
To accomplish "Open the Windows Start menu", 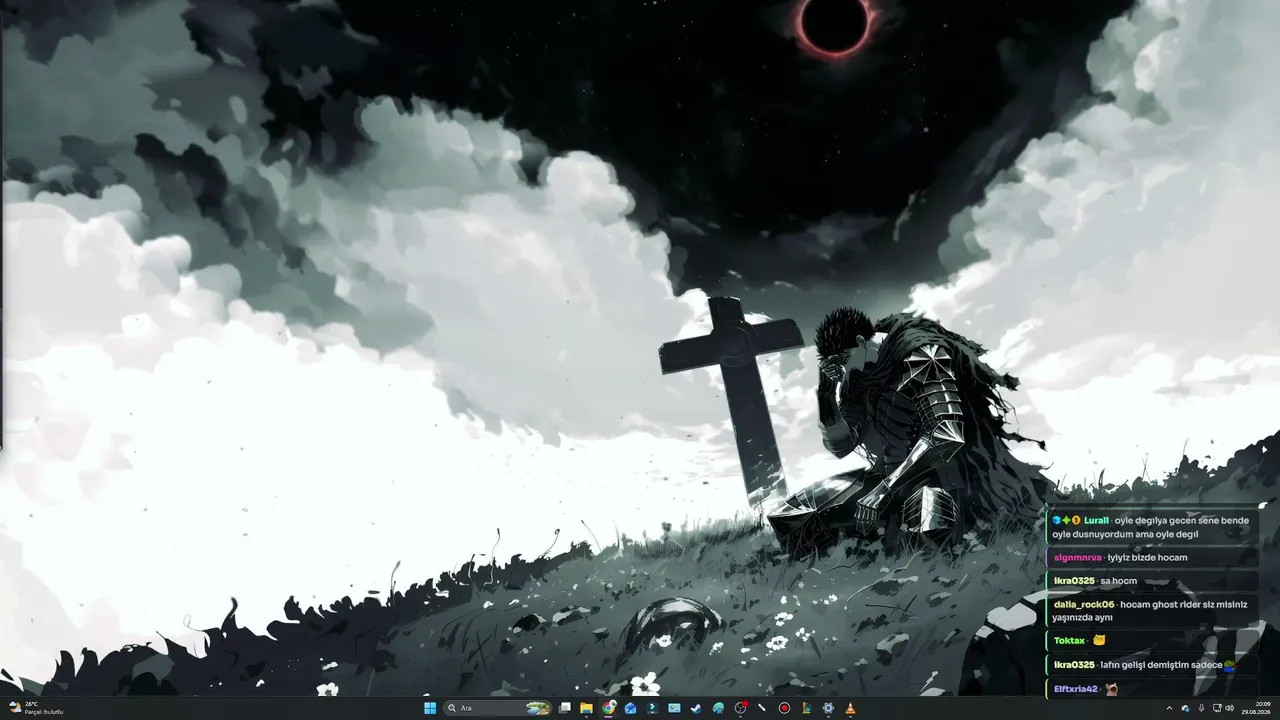I will tap(430, 708).
